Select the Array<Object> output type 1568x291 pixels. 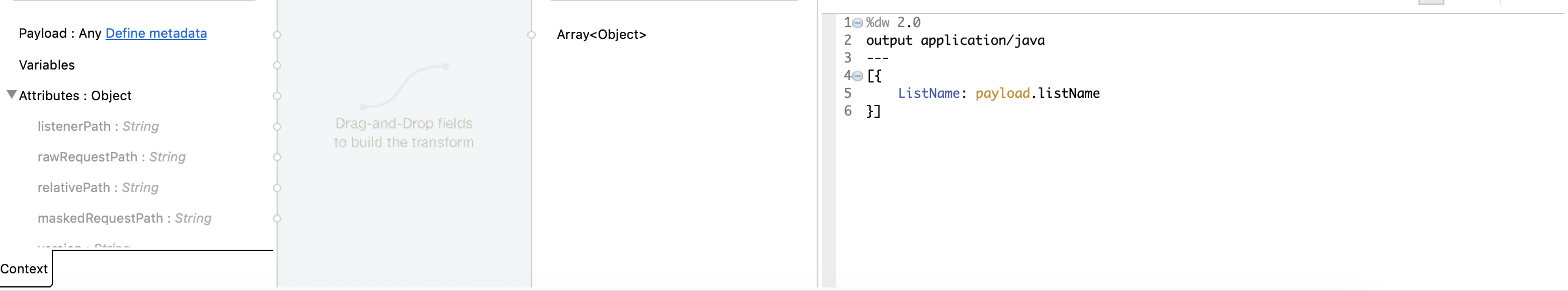tap(601, 35)
